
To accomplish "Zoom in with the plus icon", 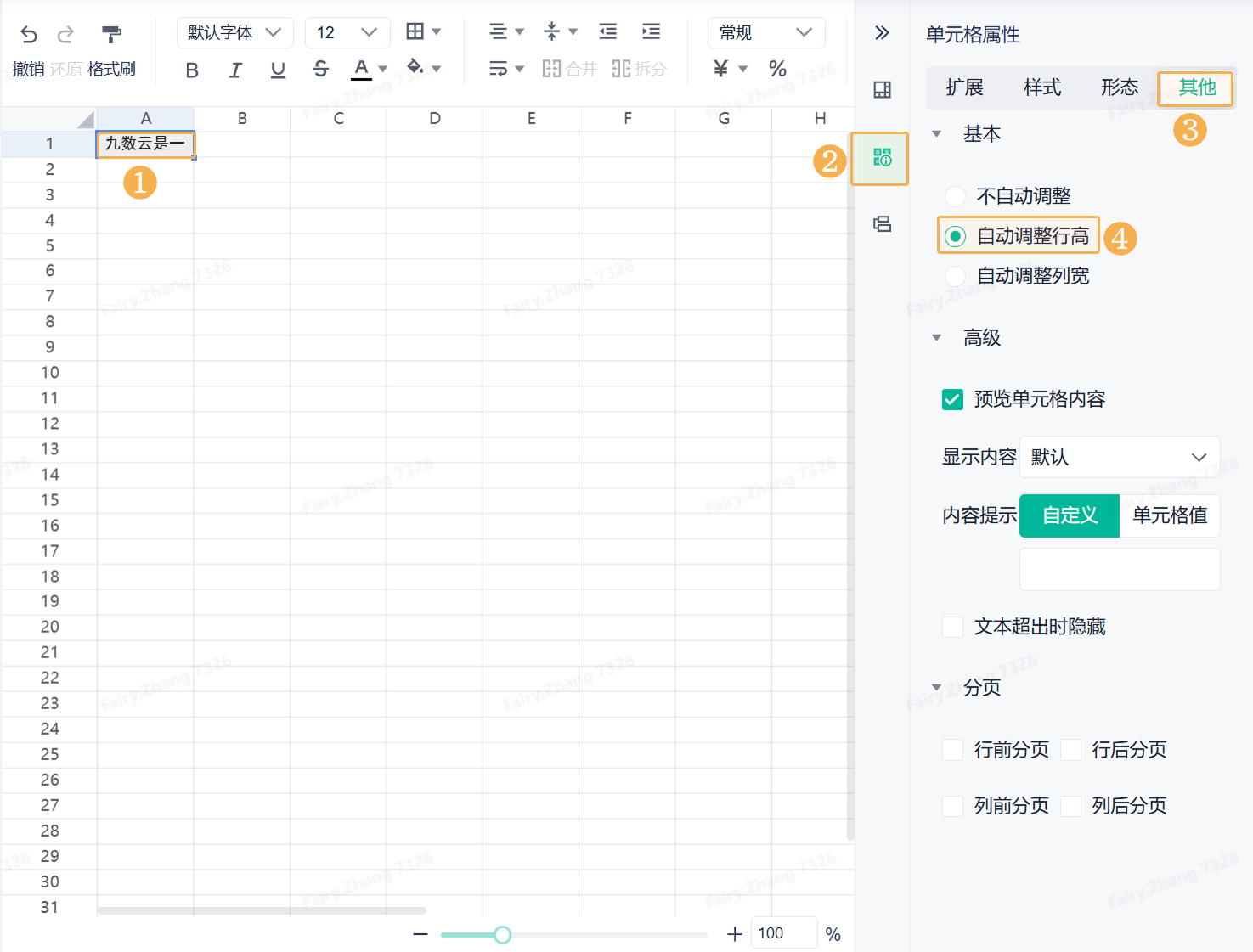I will click(735, 934).
